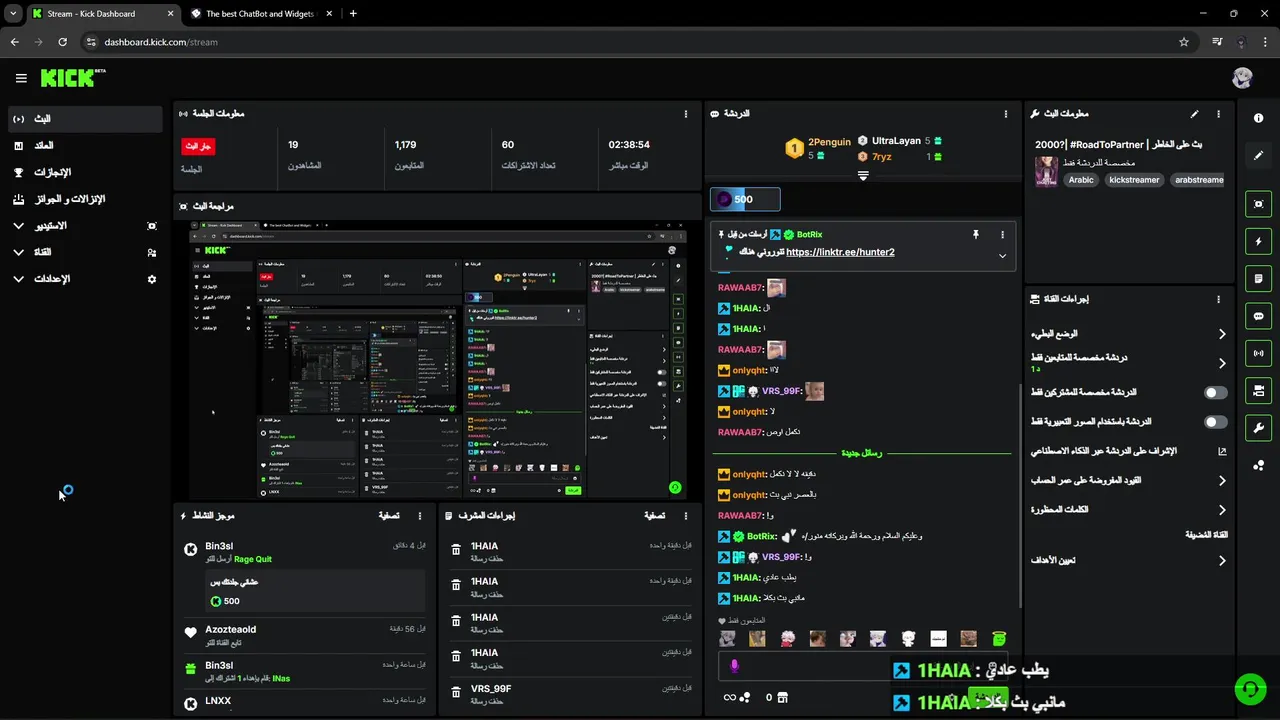Screen dimensions: 1280x720
Task: Click the Arabic stream tag
Action: (x=1081, y=180)
